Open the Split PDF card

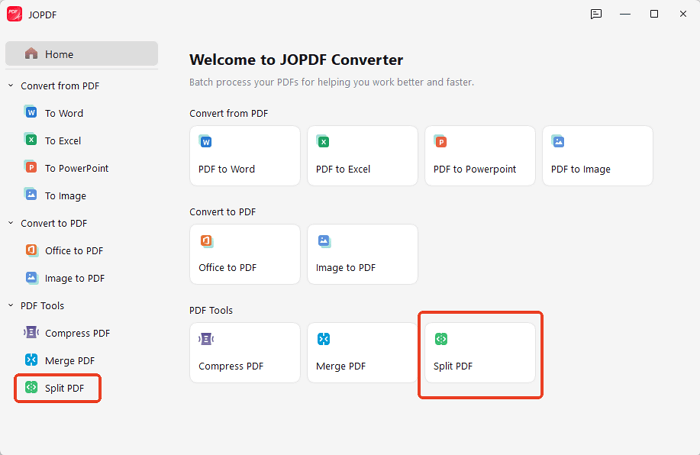[x=480, y=353]
